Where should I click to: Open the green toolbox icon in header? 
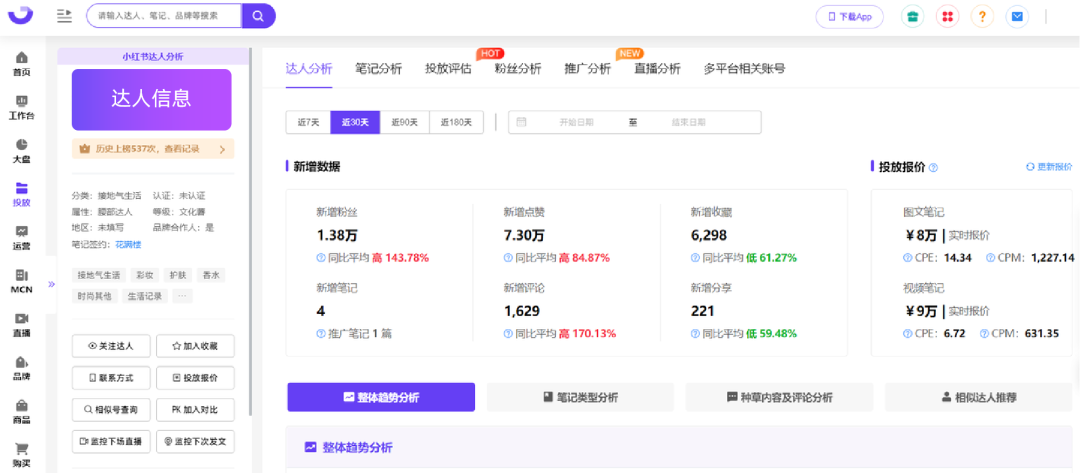[x=912, y=17]
